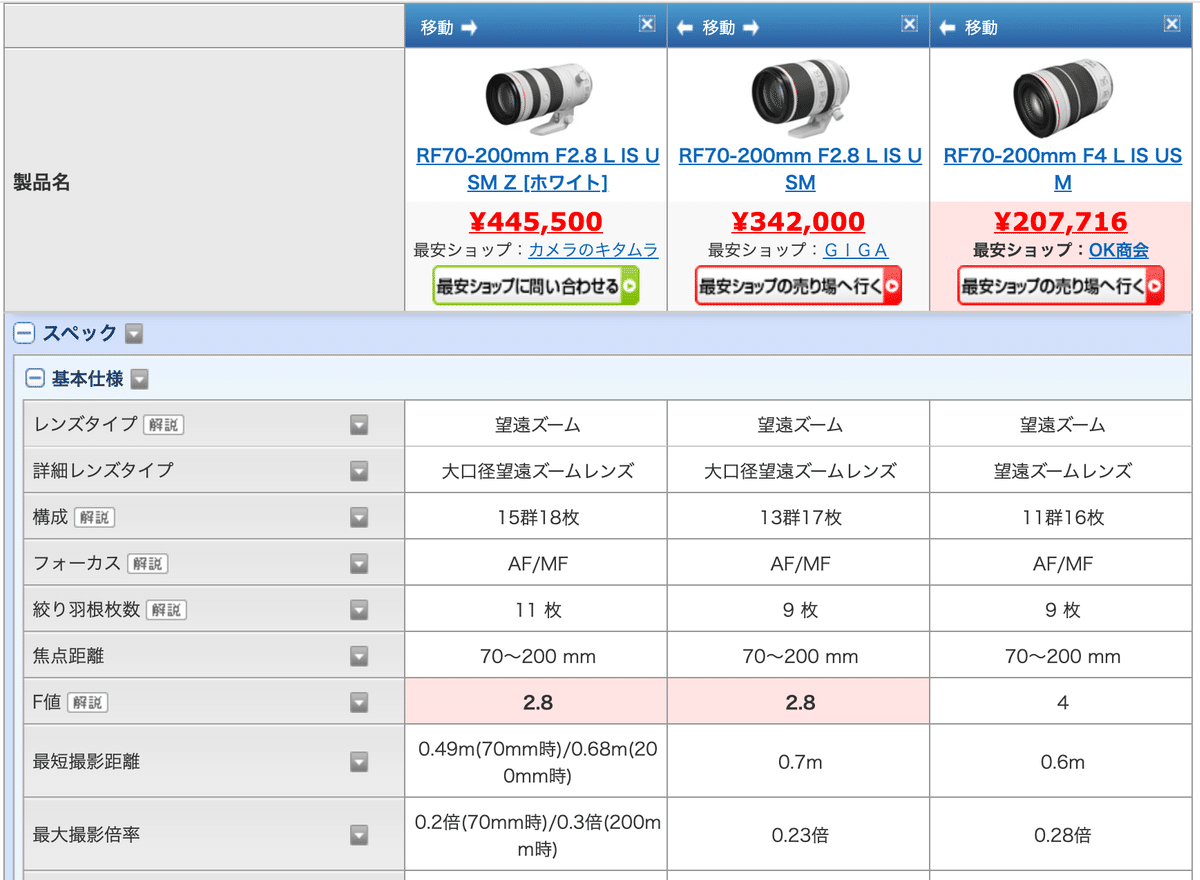Open dropdown arrow next to 基本仕様
Viewport: 1200px width, 880px height.
click(x=140, y=379)
